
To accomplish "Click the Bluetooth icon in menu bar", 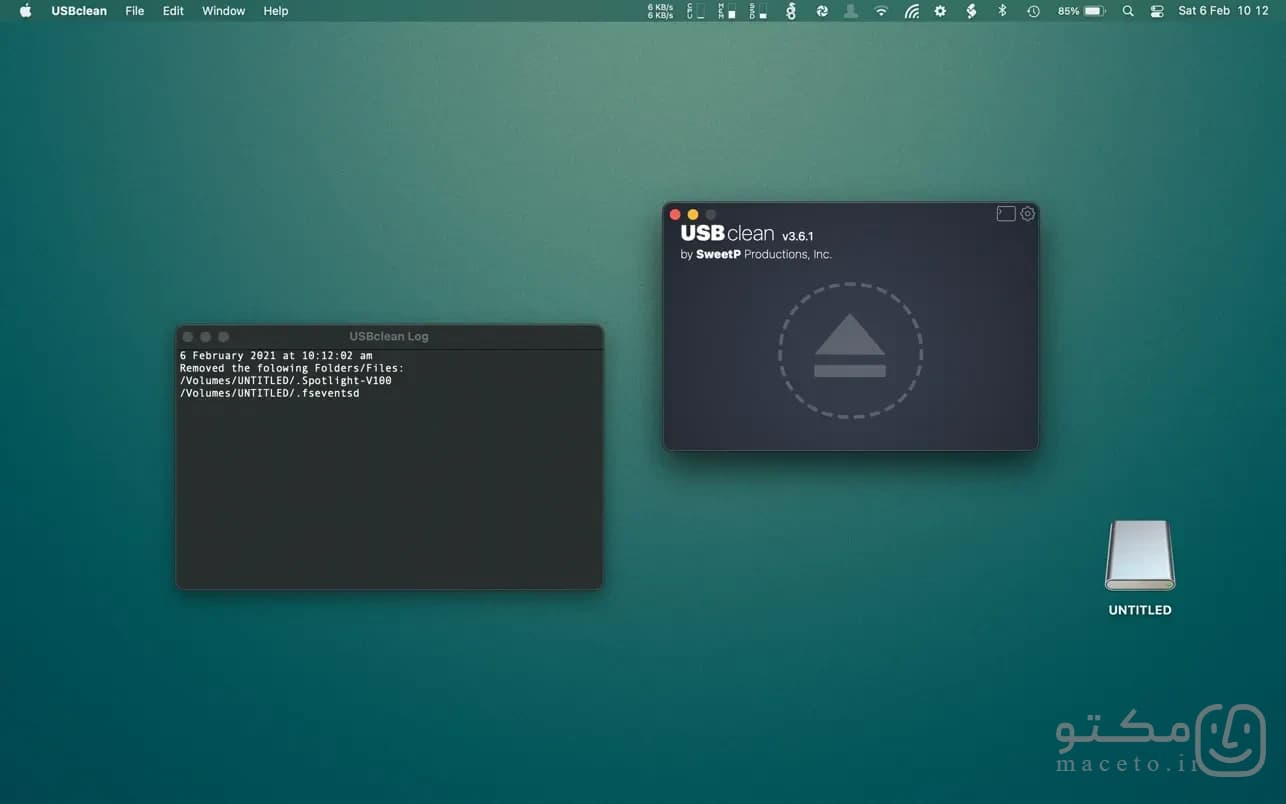I will click(x=1002, y=11).
